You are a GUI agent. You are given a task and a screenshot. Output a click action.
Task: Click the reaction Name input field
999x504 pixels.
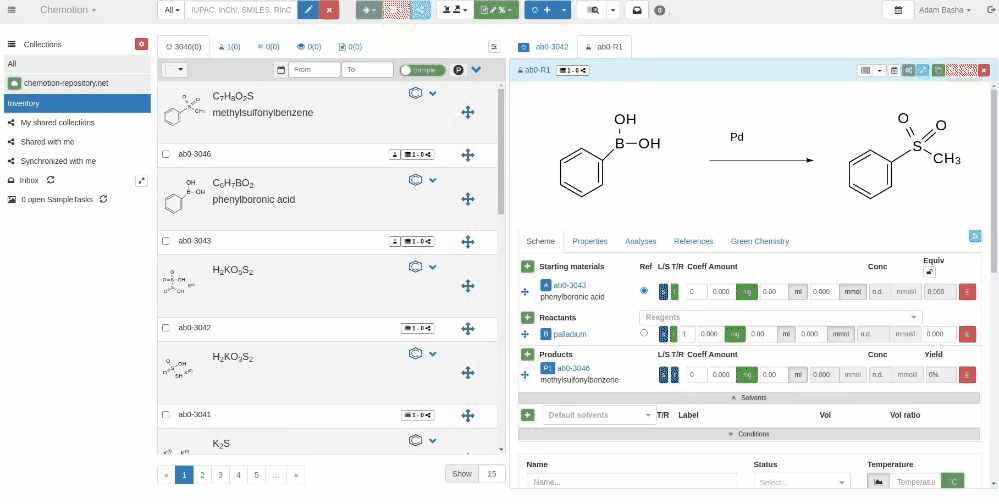(630, 482)
